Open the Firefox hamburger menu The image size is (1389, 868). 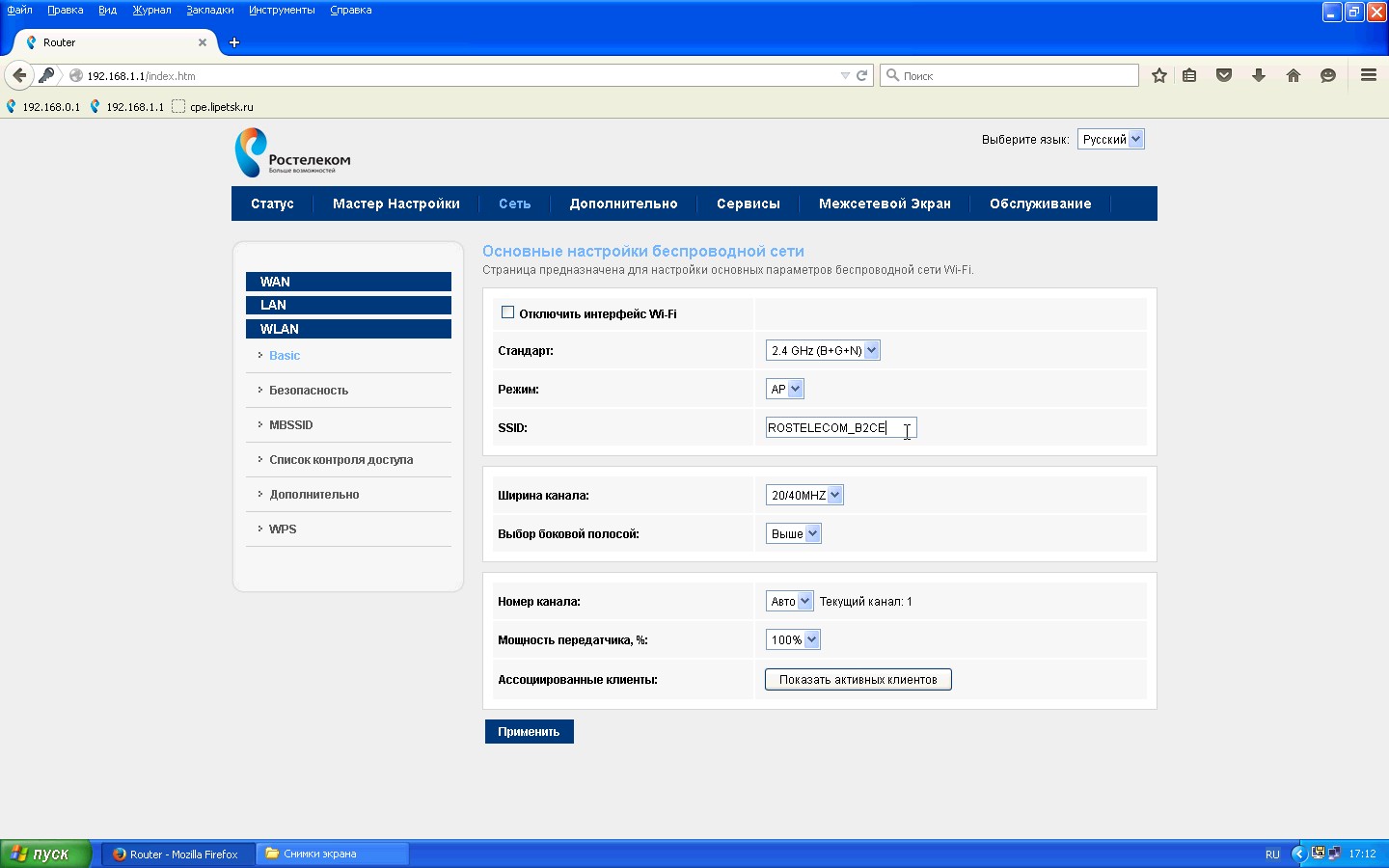1369,75
